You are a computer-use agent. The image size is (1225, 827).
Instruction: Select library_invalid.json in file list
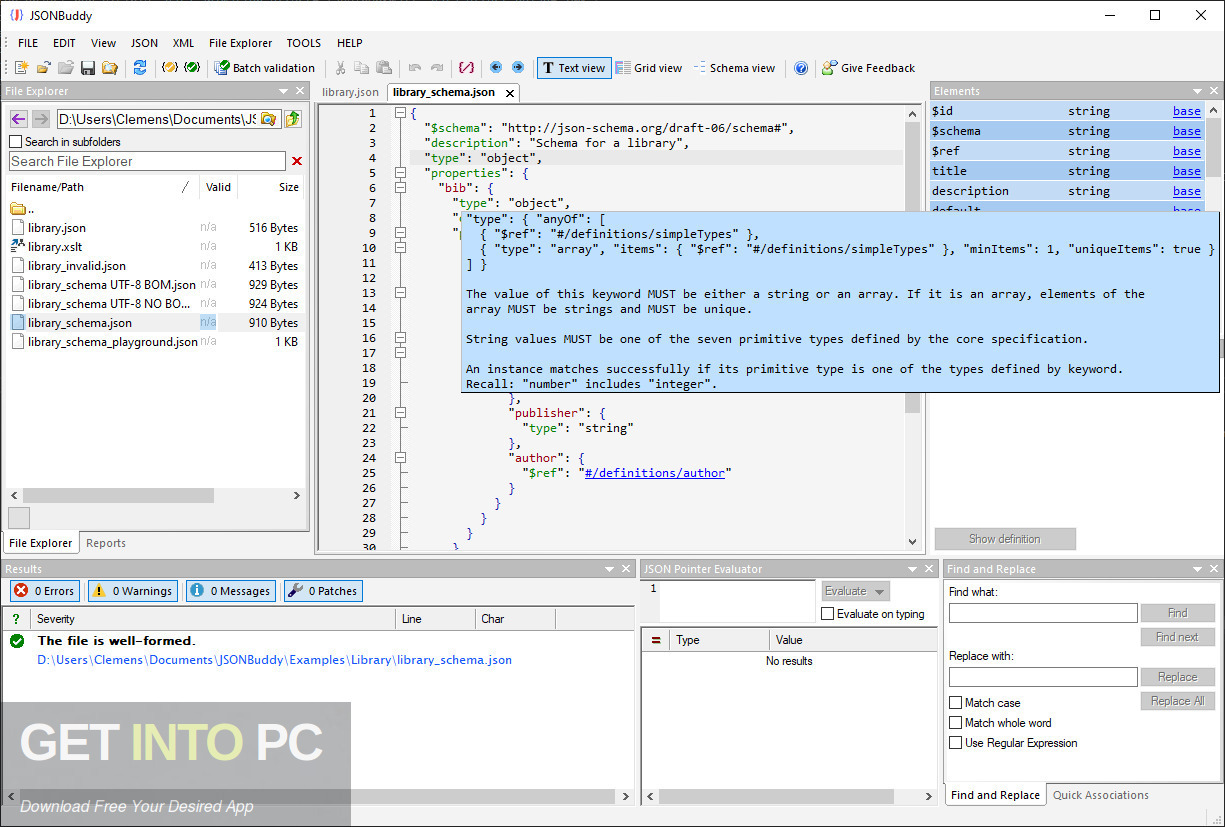pyautogui.click(x=77, y=266)
